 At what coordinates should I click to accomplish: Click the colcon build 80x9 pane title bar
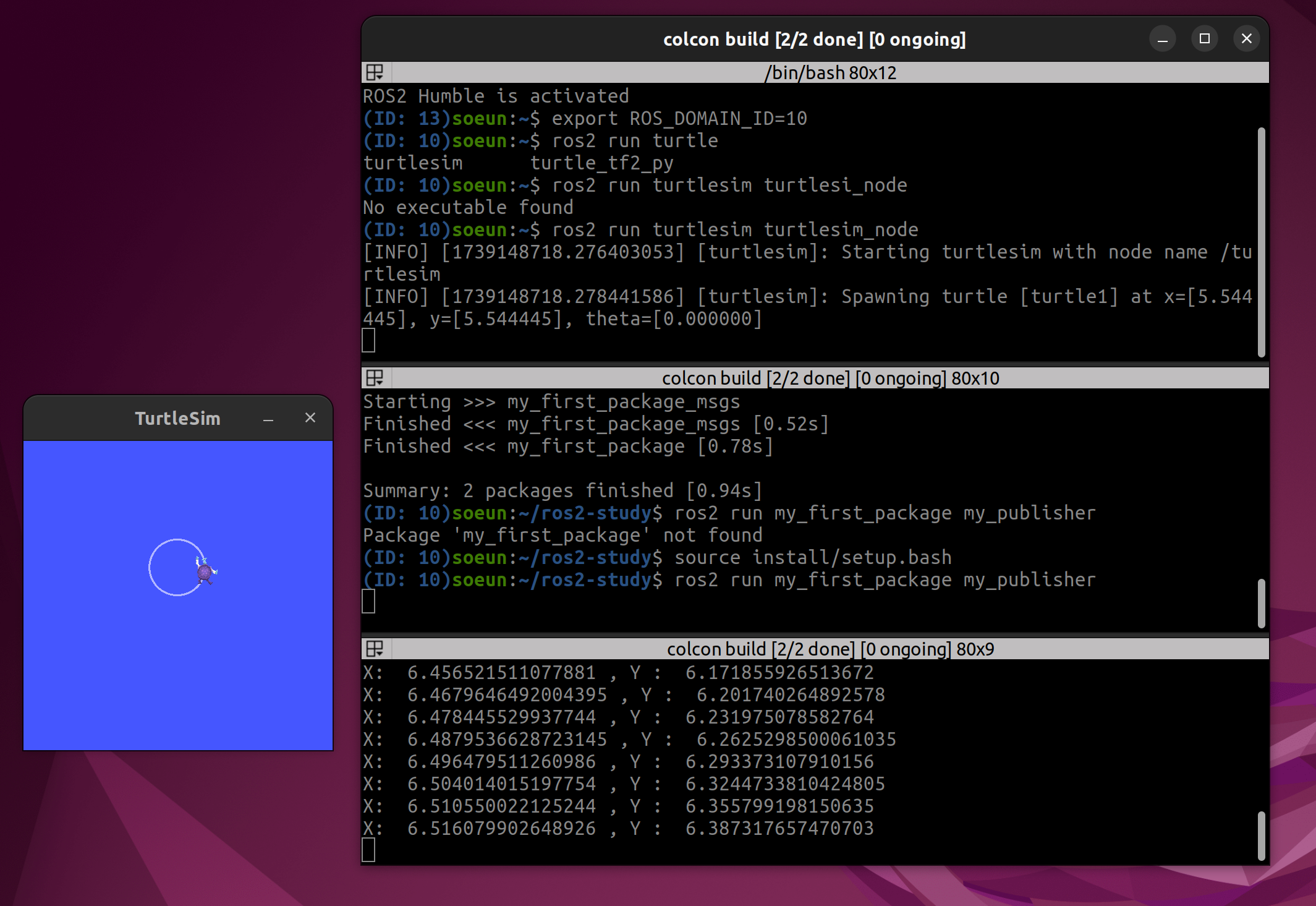pyautogui.click(x=830, y=649)
